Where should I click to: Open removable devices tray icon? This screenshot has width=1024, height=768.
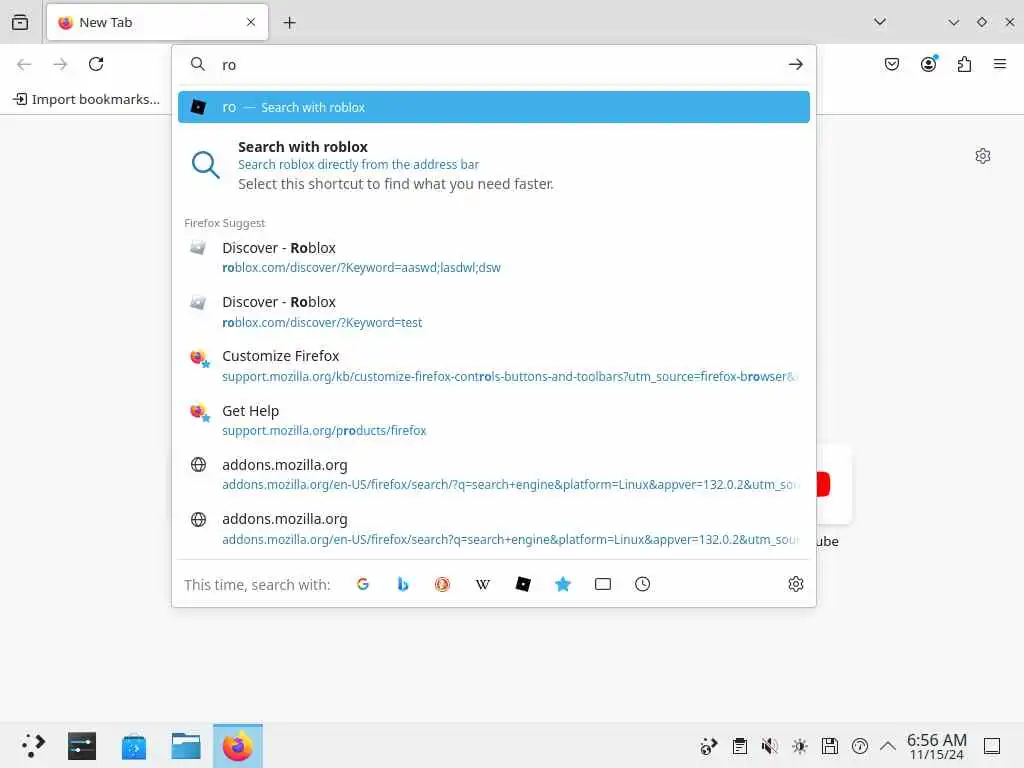pyautogui.click(x=830, y=746)
